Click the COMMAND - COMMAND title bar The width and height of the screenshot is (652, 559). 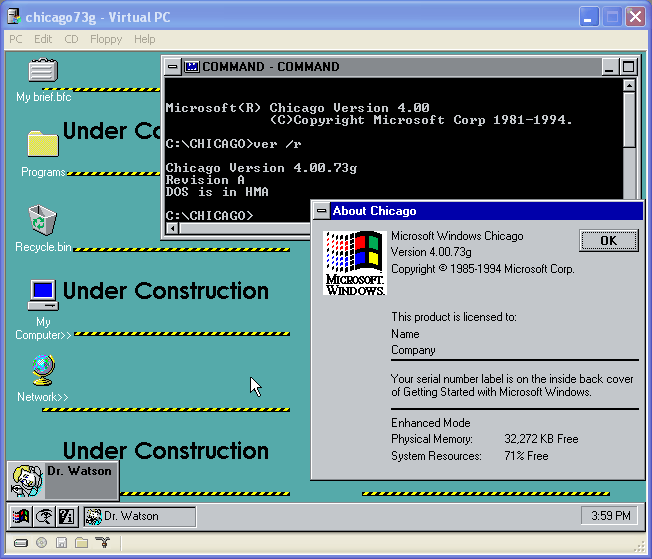(x=391, y=67)
